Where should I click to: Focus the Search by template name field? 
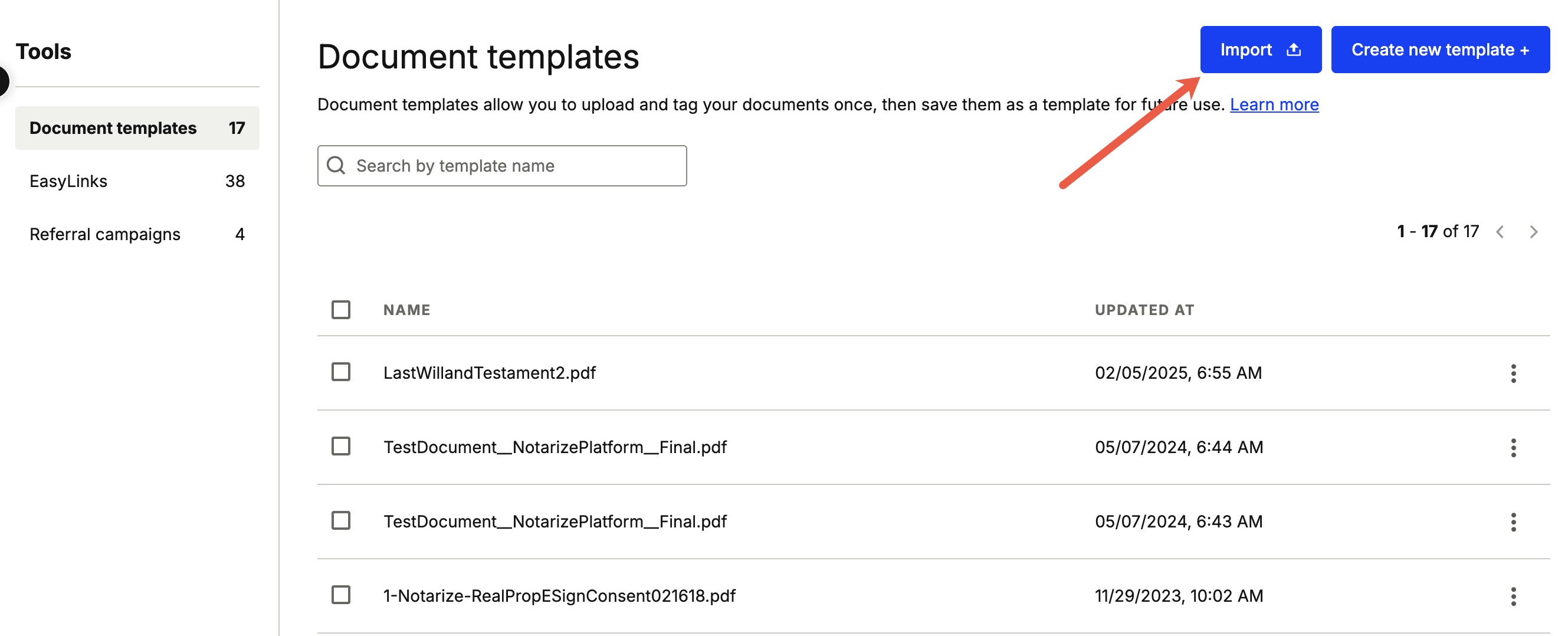pos(501,166)
